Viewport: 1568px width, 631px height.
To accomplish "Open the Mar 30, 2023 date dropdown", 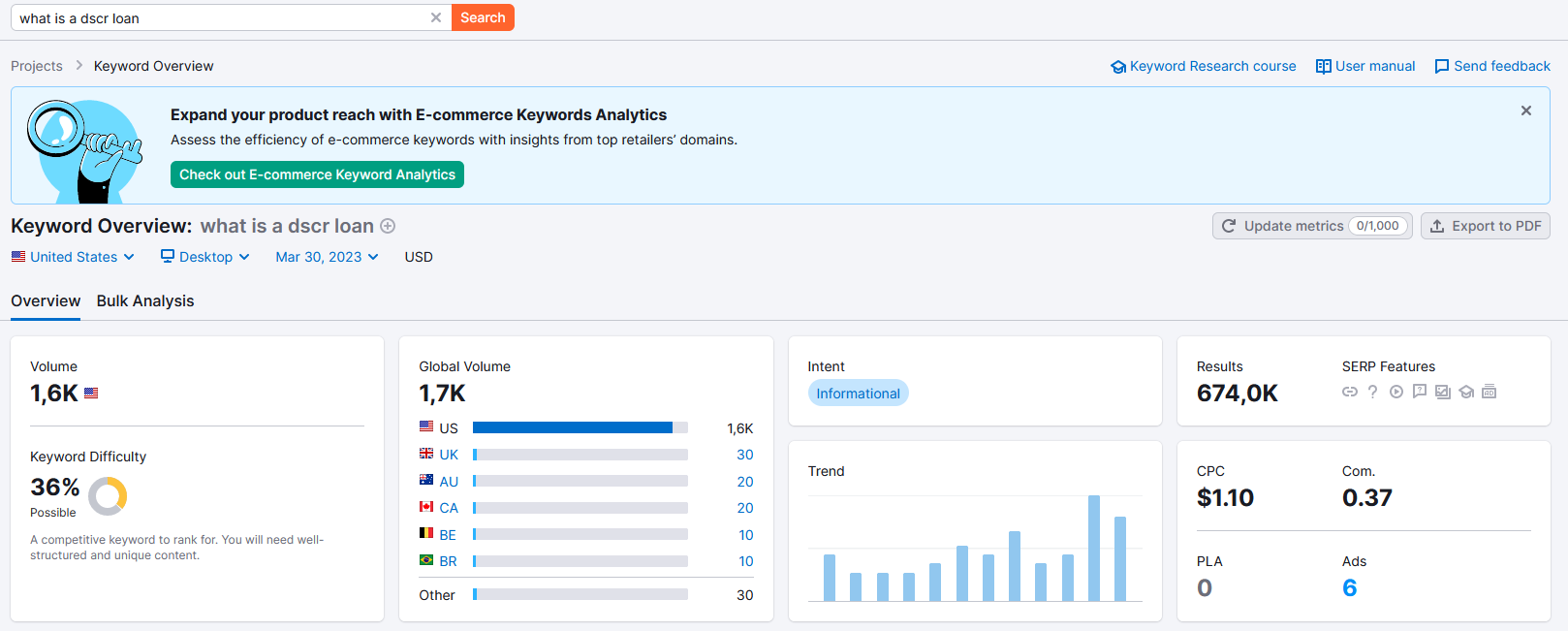I will pyautogui.click(x=327, y=257).
